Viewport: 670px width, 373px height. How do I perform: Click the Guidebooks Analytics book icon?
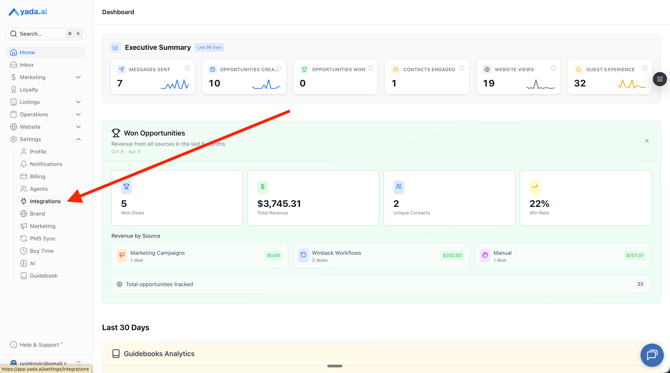(x=116, y=354)
